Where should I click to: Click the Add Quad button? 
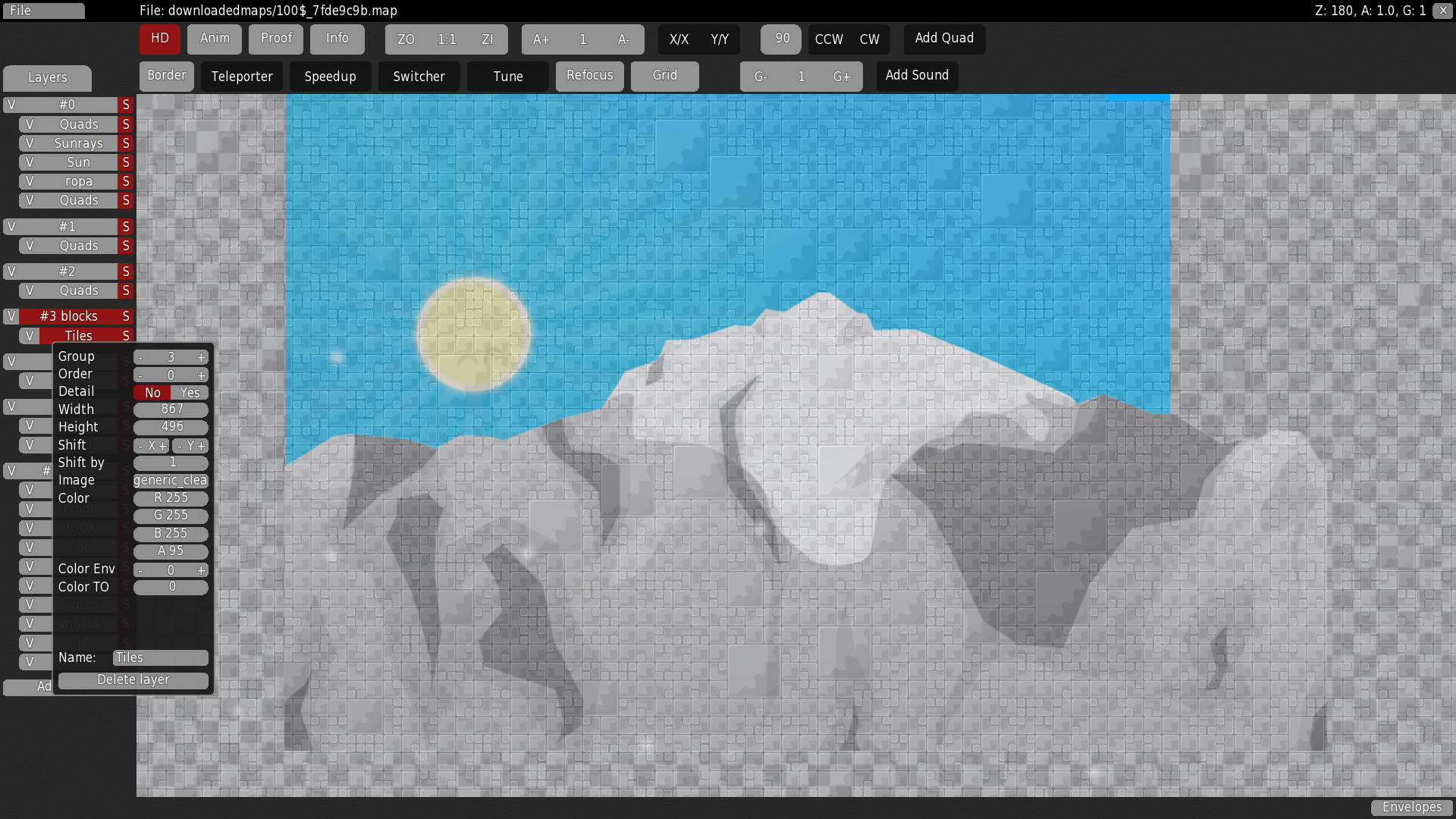[944, 39]
